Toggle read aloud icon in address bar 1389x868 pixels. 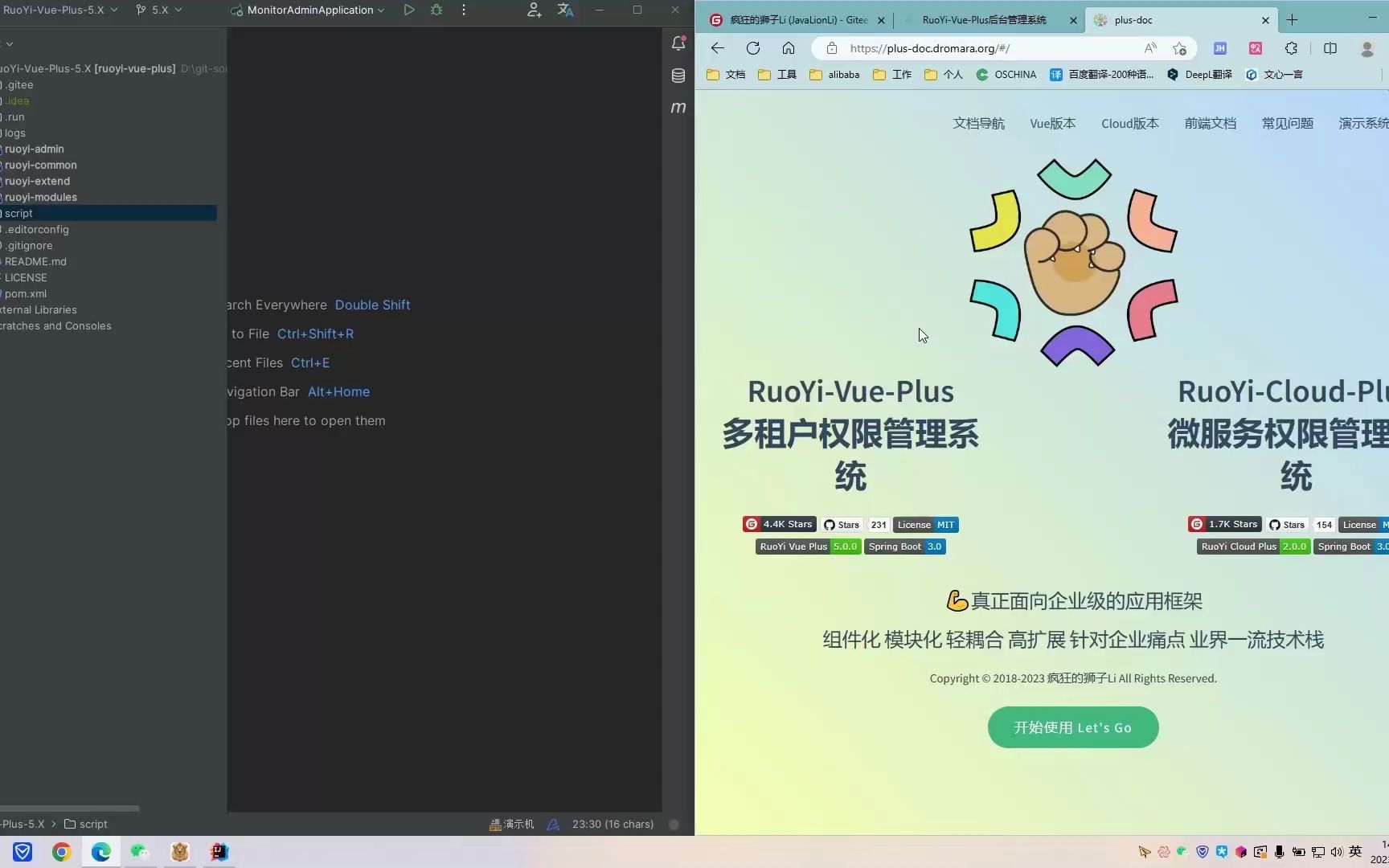pyautogui.click(x=1150, y=48)
